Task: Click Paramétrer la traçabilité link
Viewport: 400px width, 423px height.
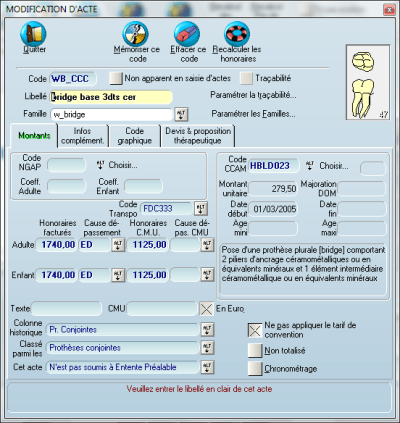Action: point(253,95)
